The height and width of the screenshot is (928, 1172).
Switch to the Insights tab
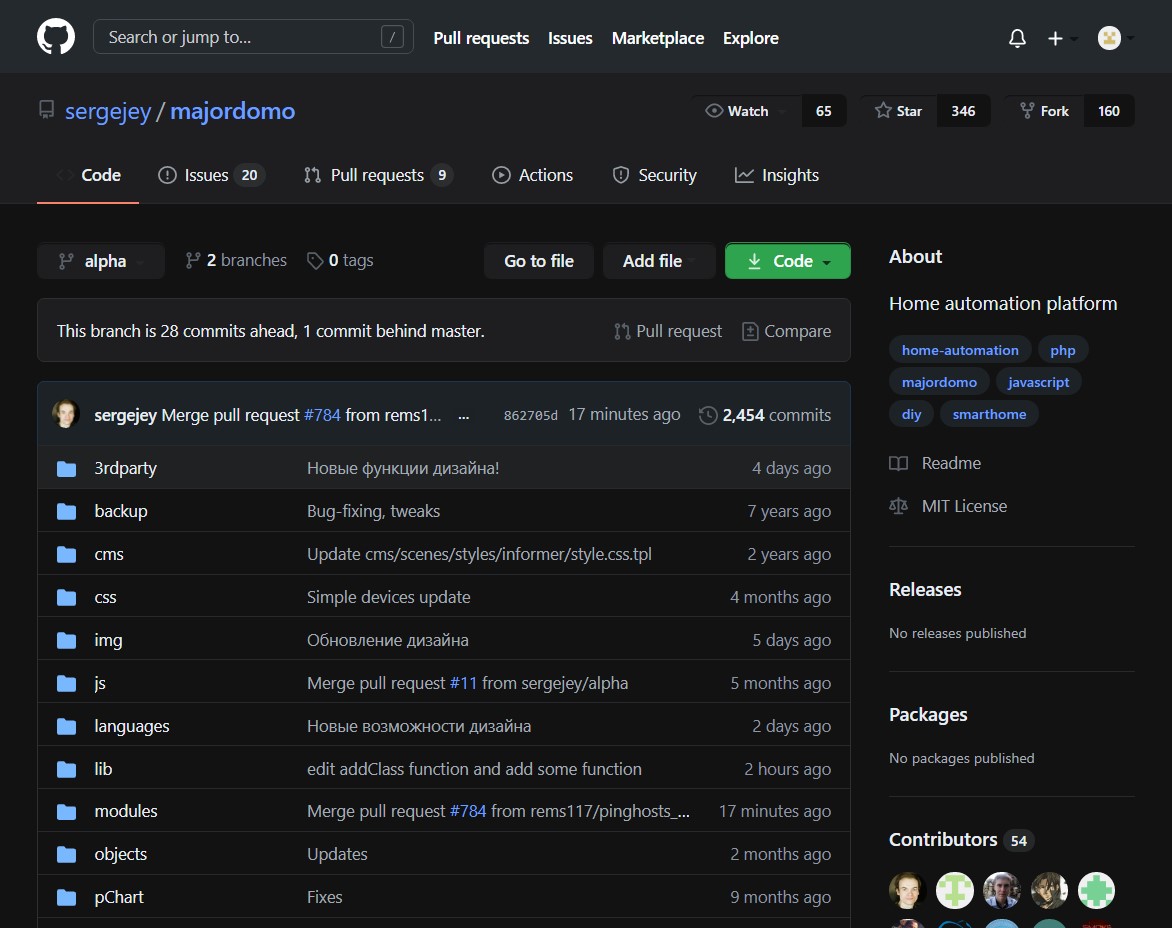click(777, 175)
